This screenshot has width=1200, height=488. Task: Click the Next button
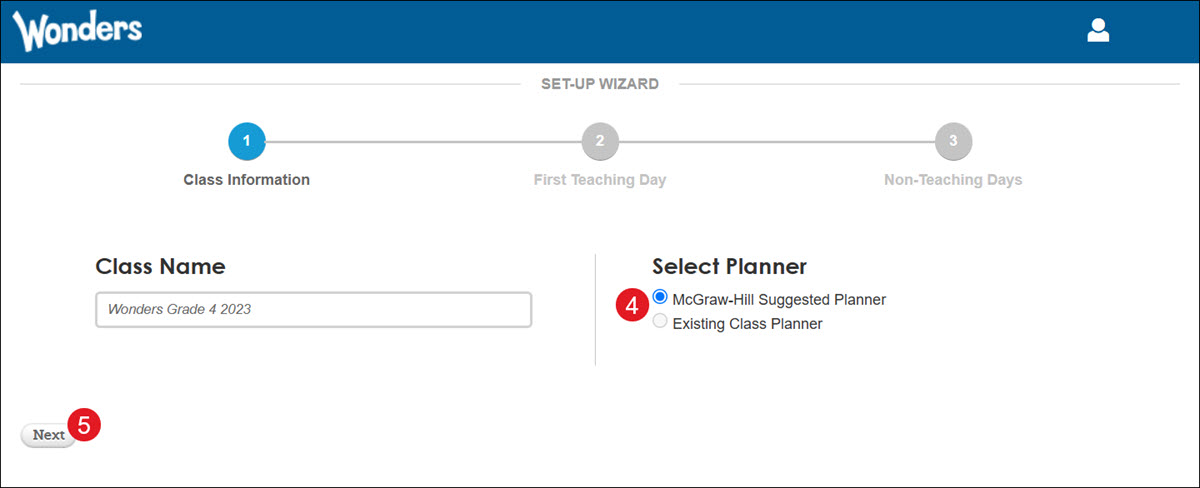coord(48,435)
